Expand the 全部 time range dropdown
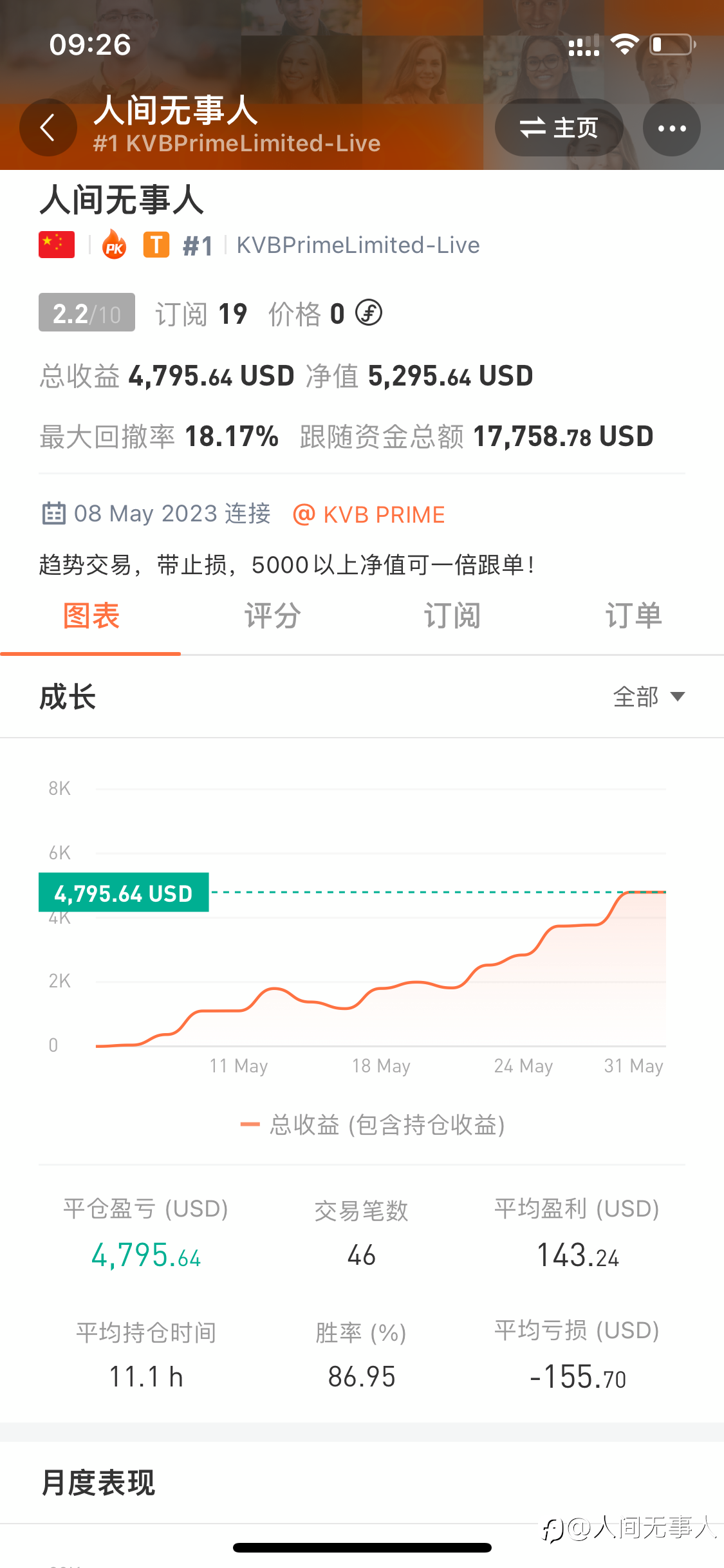The height and width of the screenshot is (1568, 724). click(x=649, y=696)
